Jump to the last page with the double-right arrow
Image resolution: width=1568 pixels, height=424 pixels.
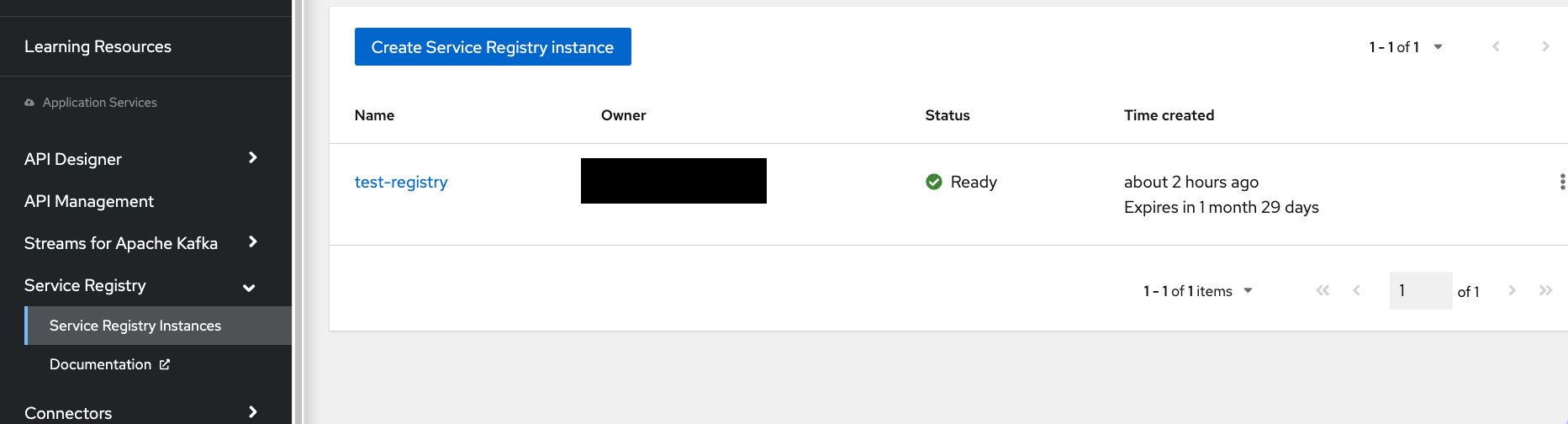[1545, 290]
